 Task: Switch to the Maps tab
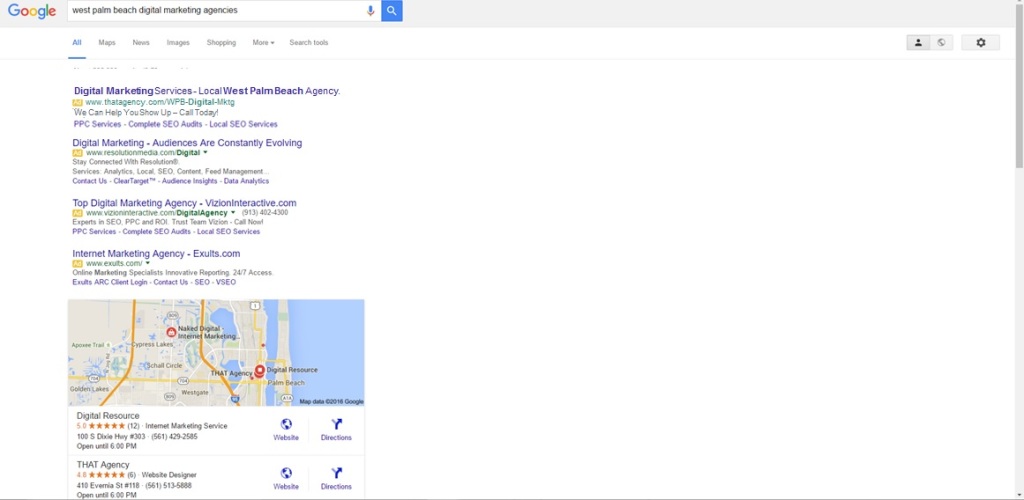pyautogui.click(x=107, y=42)
